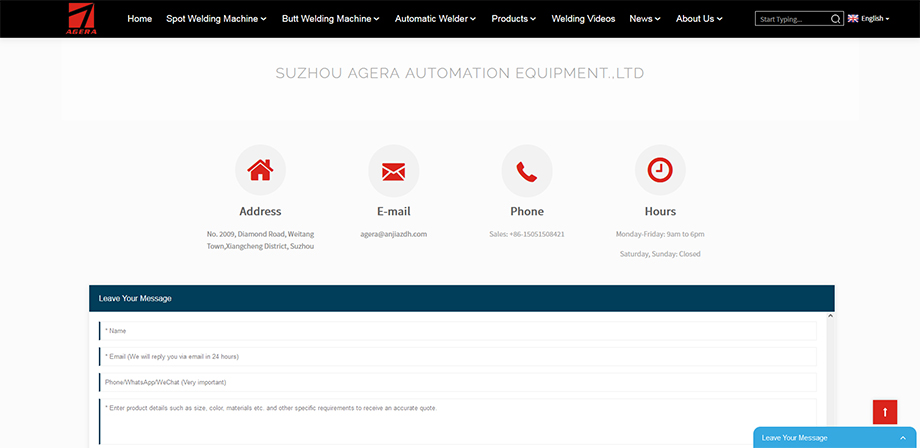This screenshot has width=920, height=448.
Task: Click the Start Typing search box
Action: tap(793, 19)
